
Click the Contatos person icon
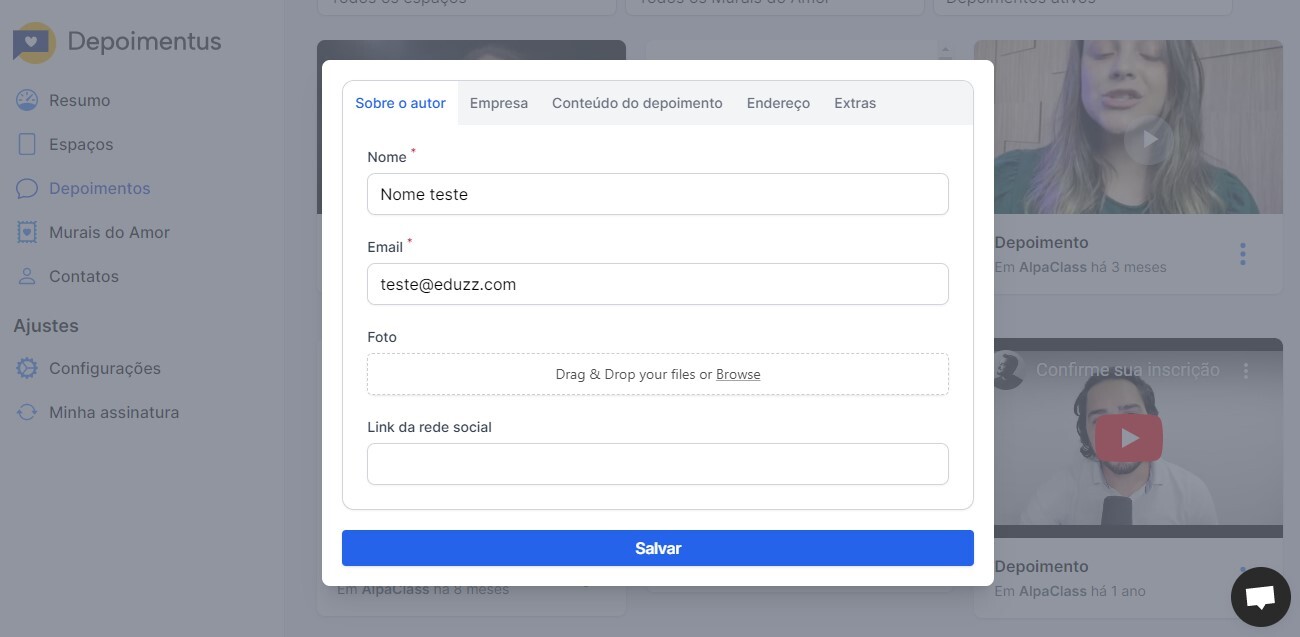27,276
